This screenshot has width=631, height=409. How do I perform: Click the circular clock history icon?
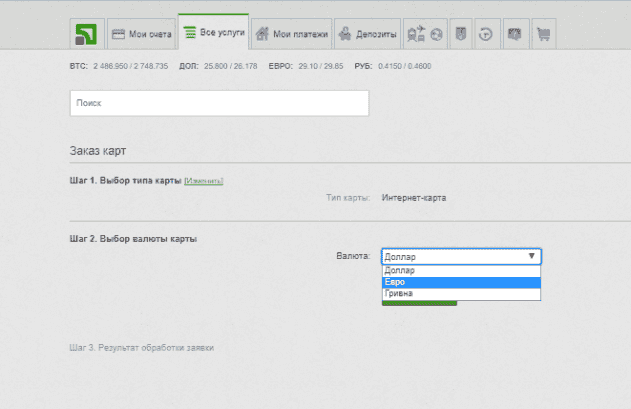click(486, 34)
